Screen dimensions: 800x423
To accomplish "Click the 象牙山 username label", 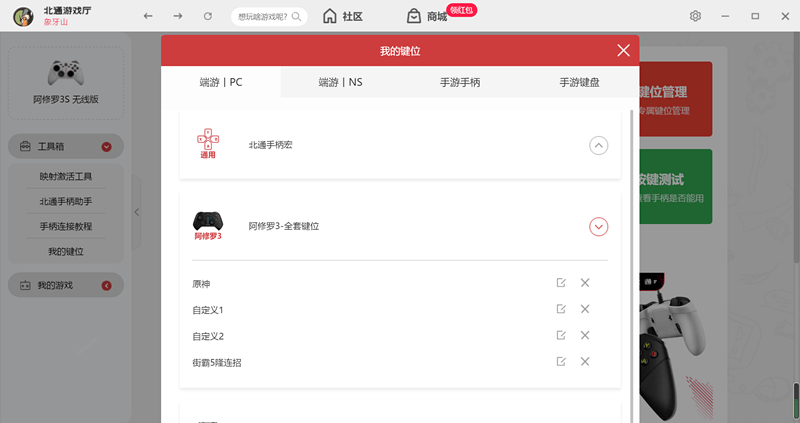I will [56, 22].
